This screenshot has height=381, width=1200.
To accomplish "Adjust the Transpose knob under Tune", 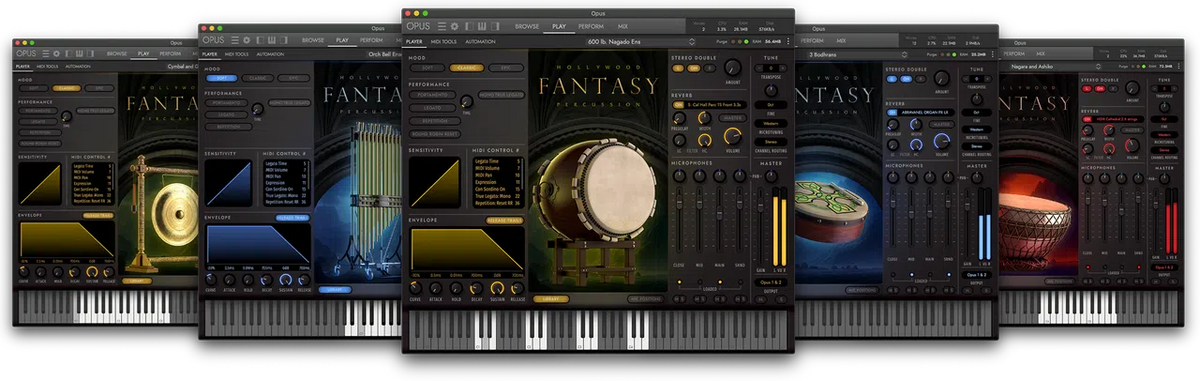I will tap(770, 91).
